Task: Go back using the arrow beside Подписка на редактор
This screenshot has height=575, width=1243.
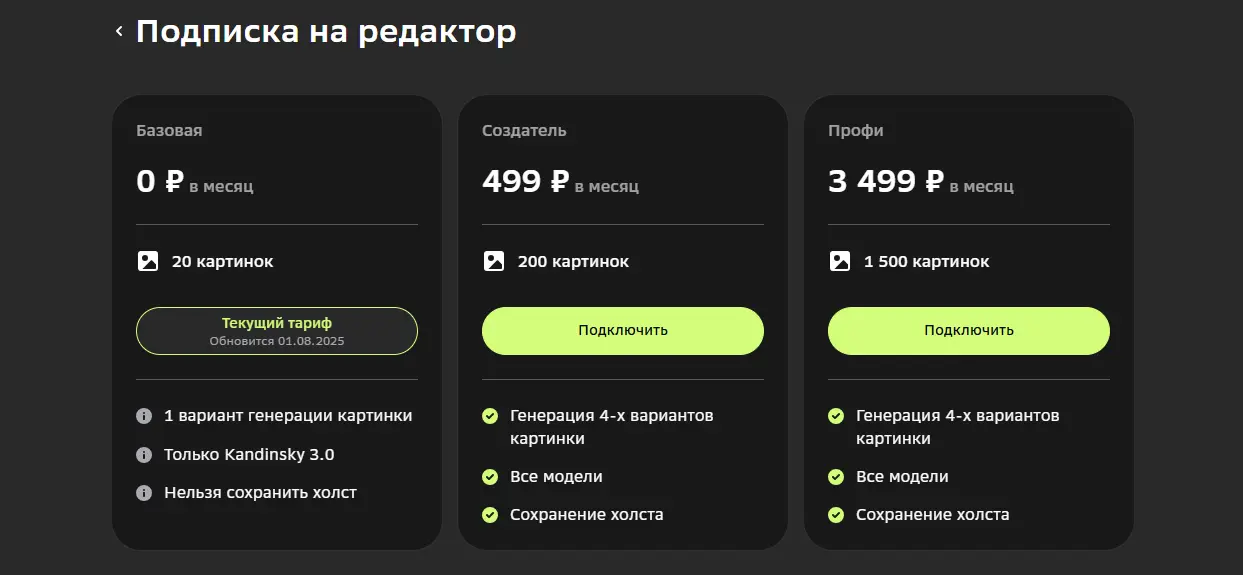Action: [119, 32]
